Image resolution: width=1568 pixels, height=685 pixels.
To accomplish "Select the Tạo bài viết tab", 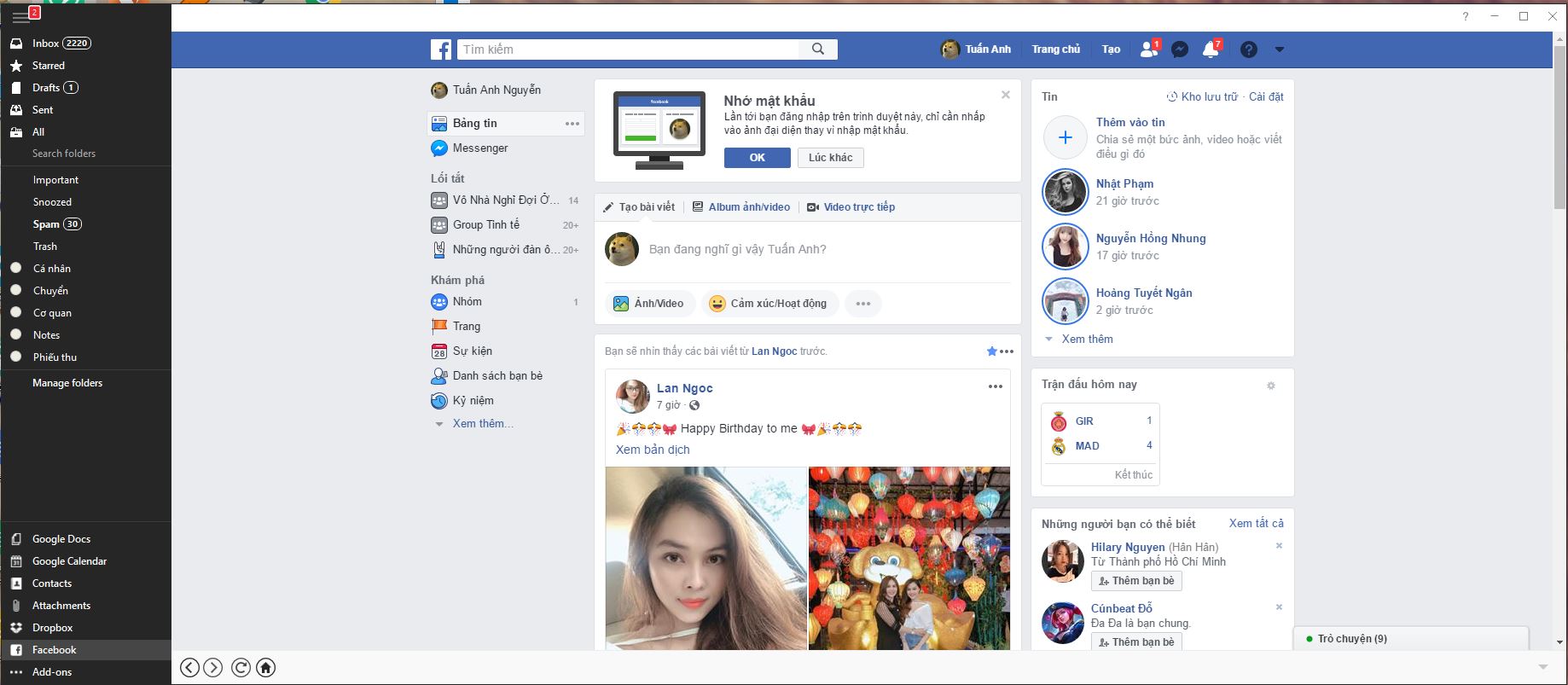I will pyautogui.click(x=639, y=207).
